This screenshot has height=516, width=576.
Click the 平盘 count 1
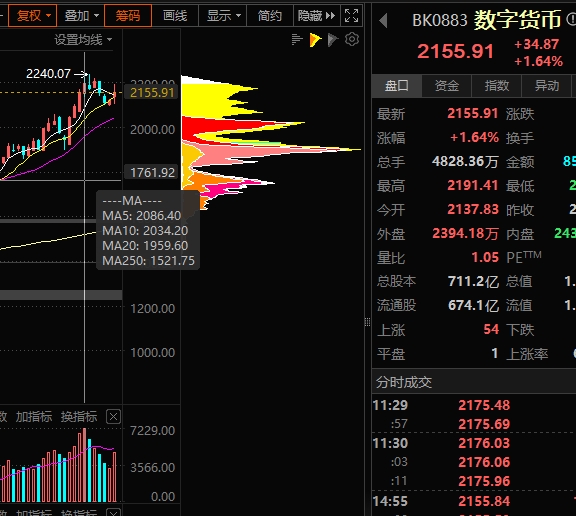coord(495,354)
